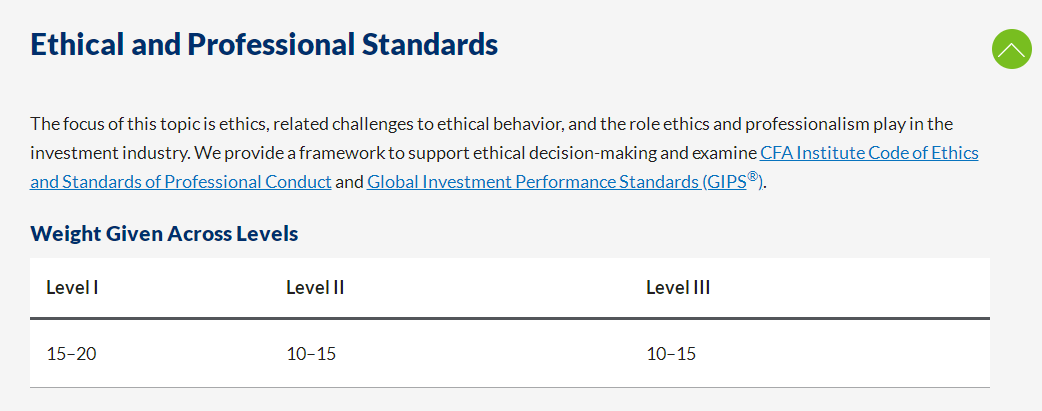The height and width of the screenshot is (411, 1042).
Task: Select the Level I column header
Action: click(72, 288)
